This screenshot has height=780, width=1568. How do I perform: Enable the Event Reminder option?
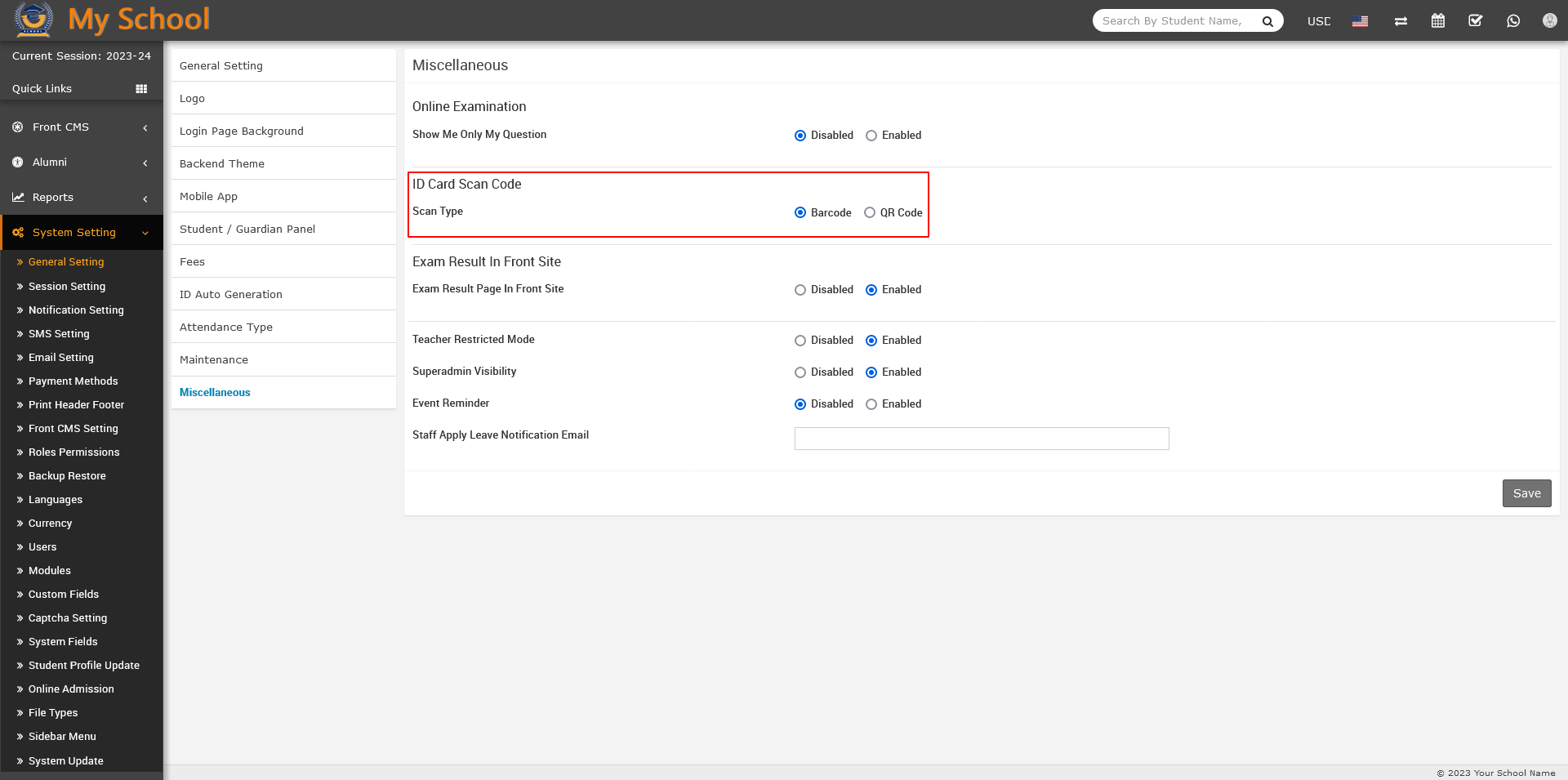(x=871, y=403)
